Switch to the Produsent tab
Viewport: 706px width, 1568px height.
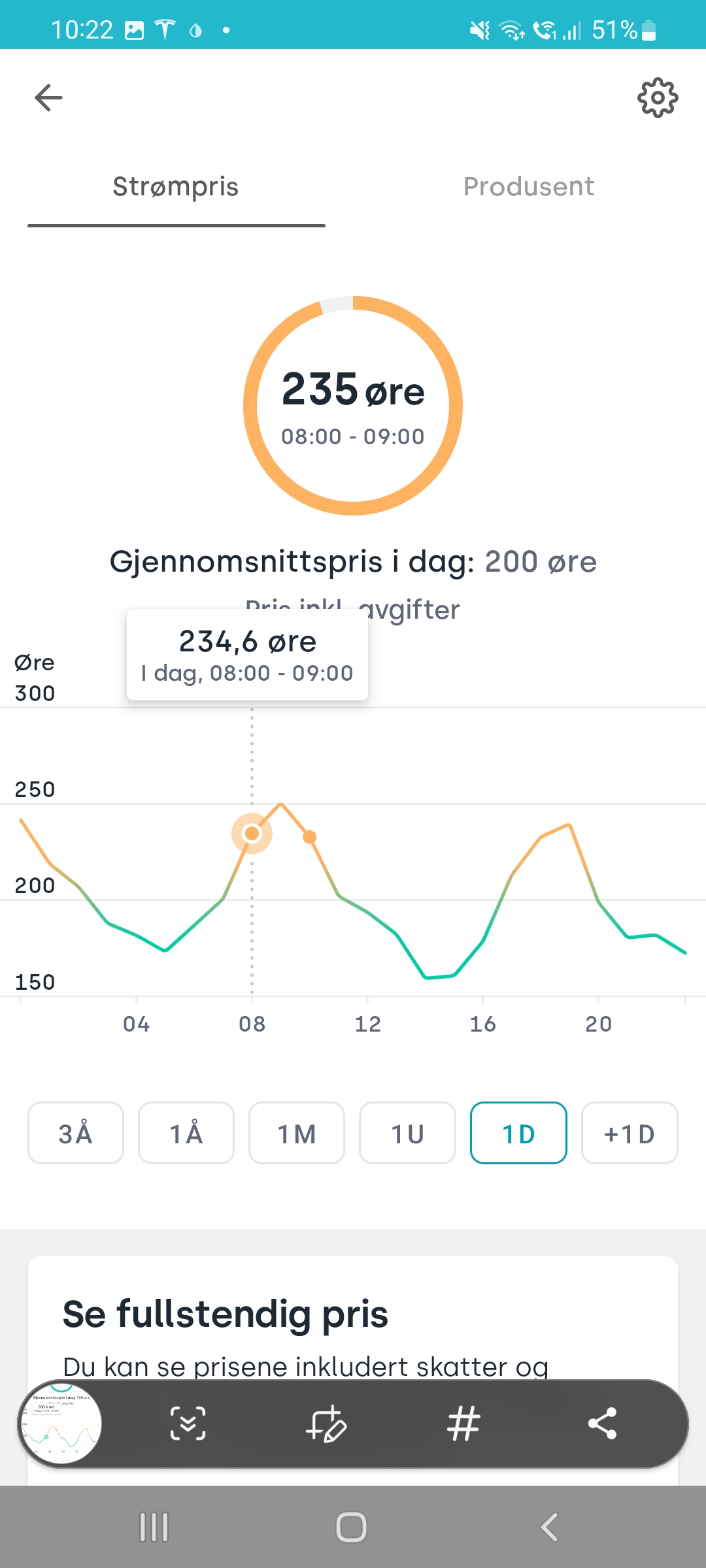coord(528,187)
